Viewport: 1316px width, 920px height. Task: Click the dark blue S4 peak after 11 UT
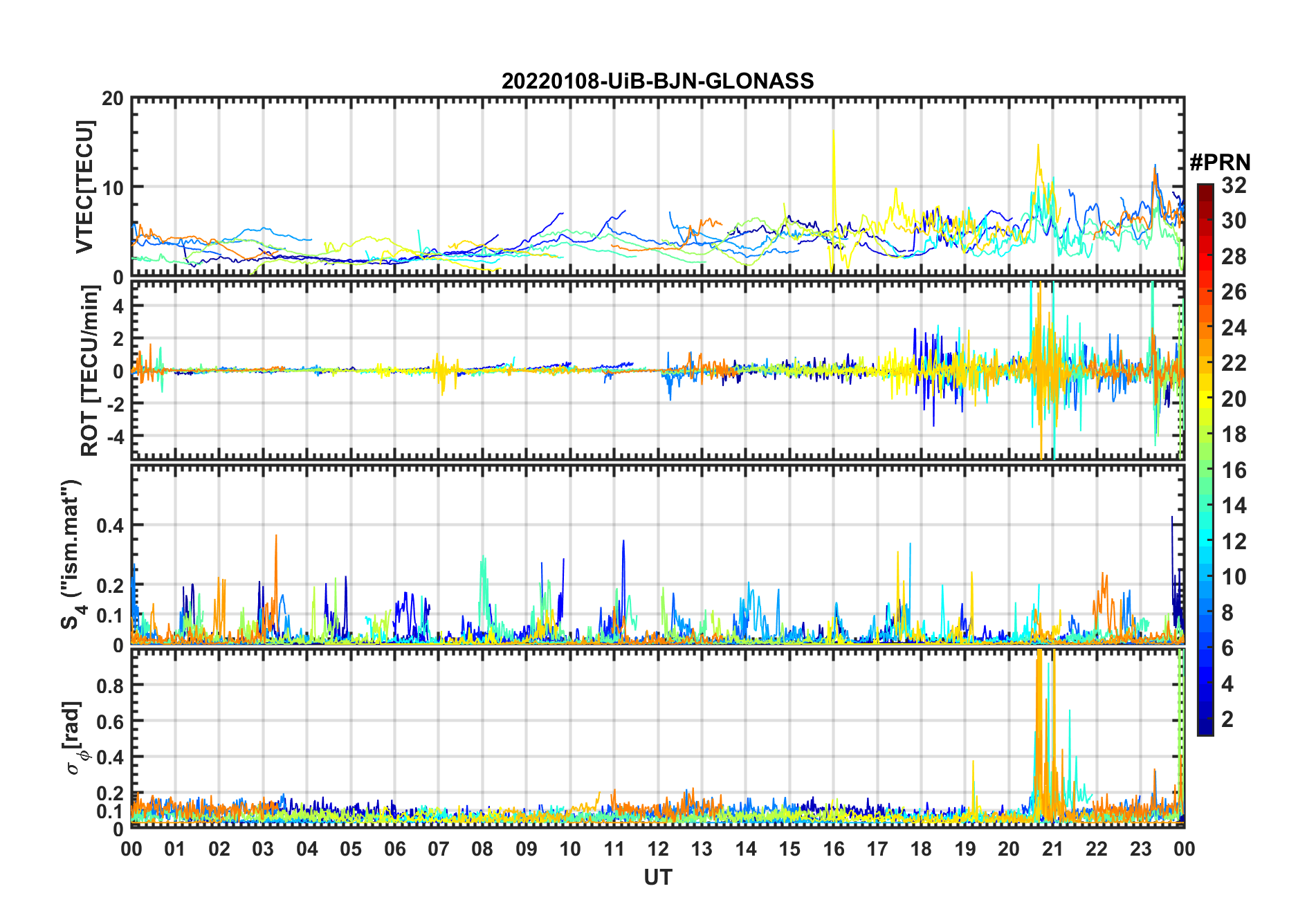click(623, 544)
